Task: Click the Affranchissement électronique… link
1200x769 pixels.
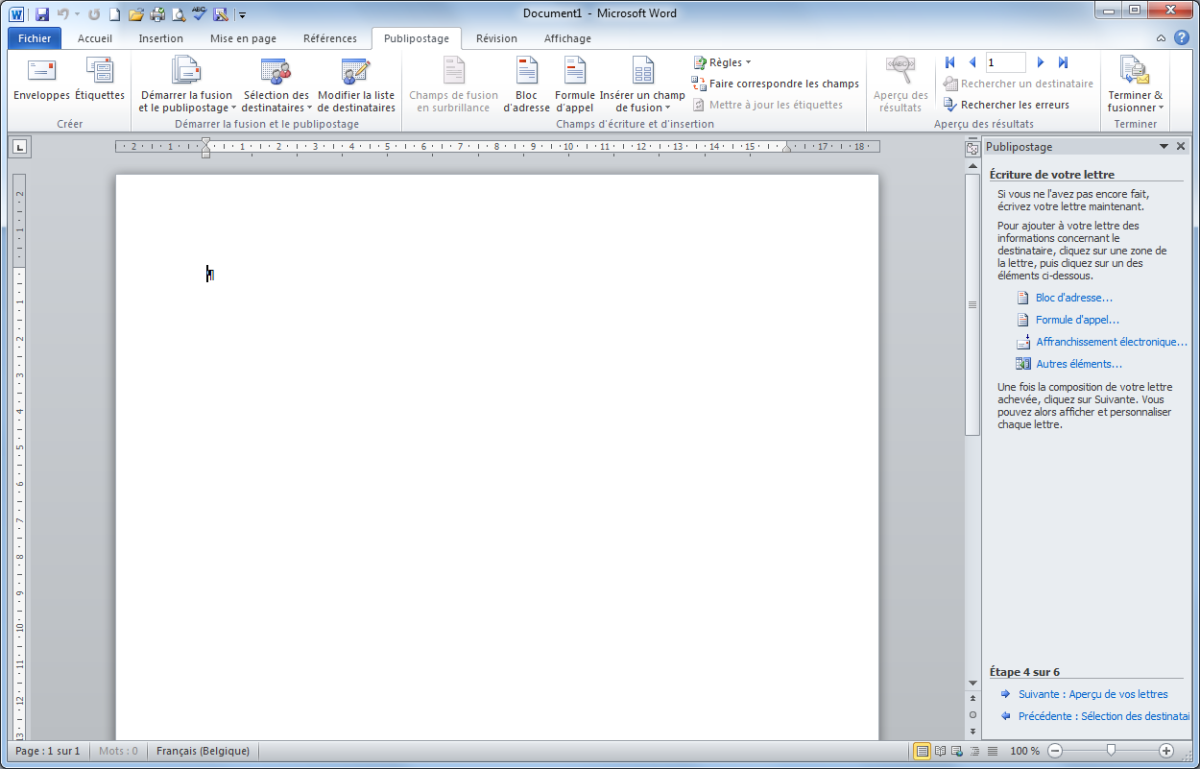Action: point(1112,342)
